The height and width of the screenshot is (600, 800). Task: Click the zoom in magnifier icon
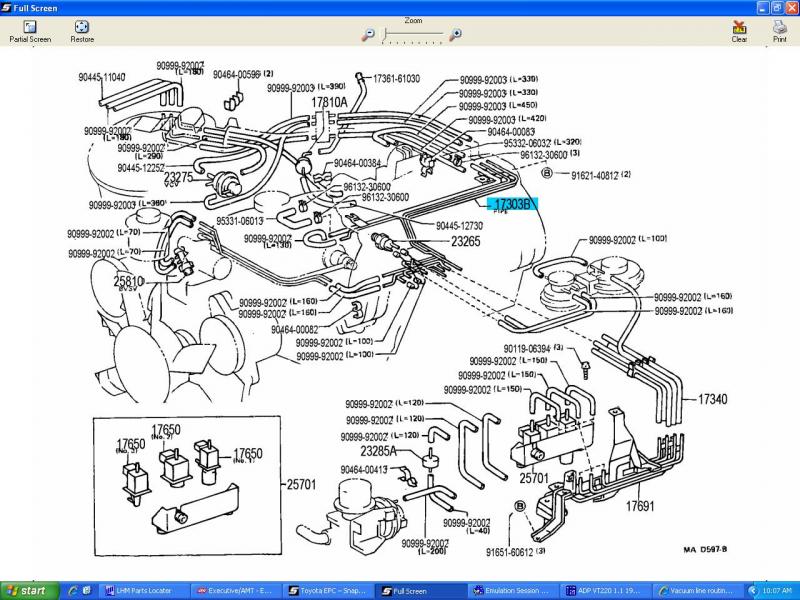point(456,34)
